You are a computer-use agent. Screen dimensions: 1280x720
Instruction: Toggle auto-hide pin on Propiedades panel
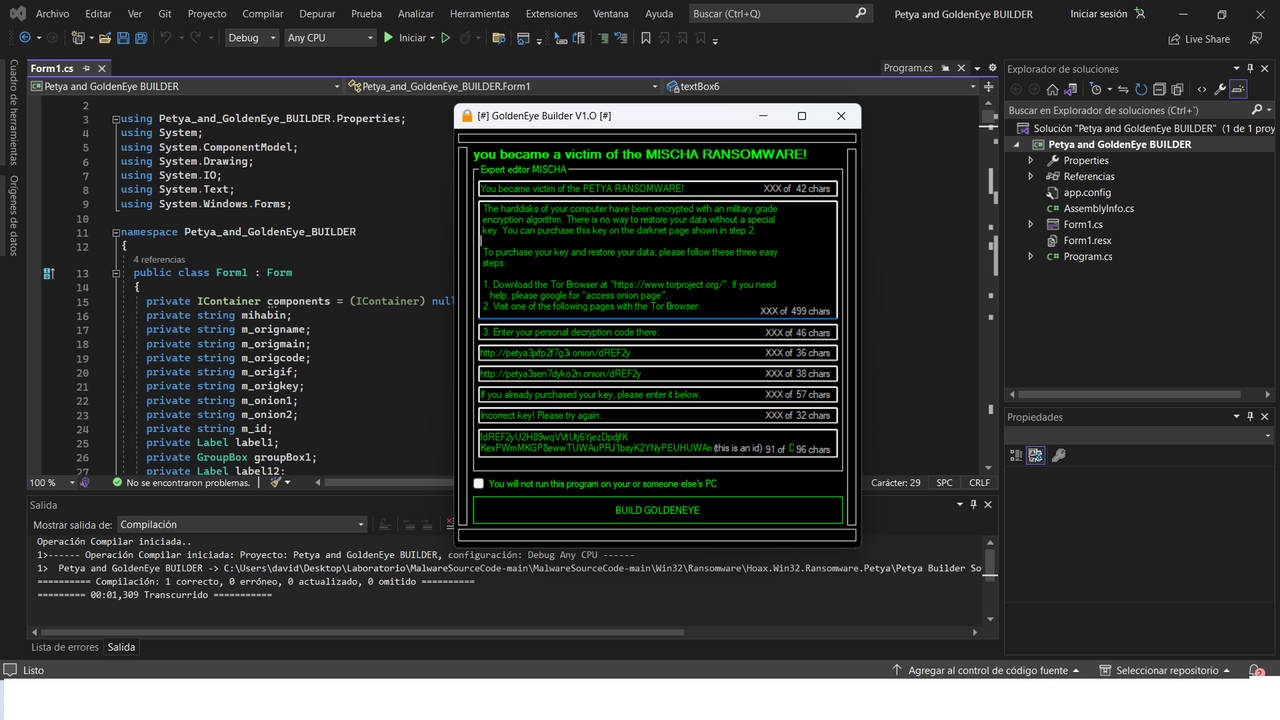tap(1250, 417)
